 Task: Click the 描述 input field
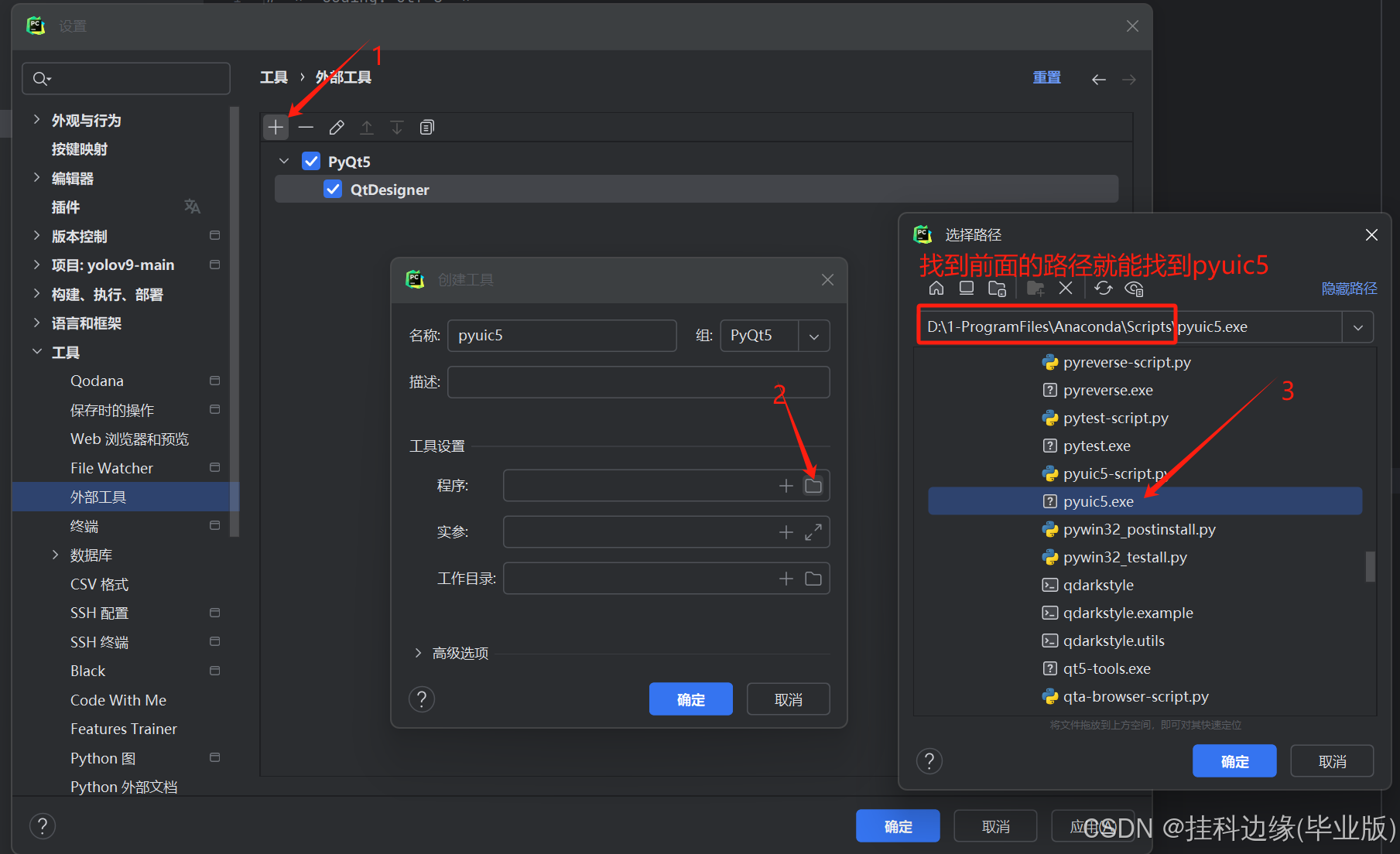pos(639,382)
